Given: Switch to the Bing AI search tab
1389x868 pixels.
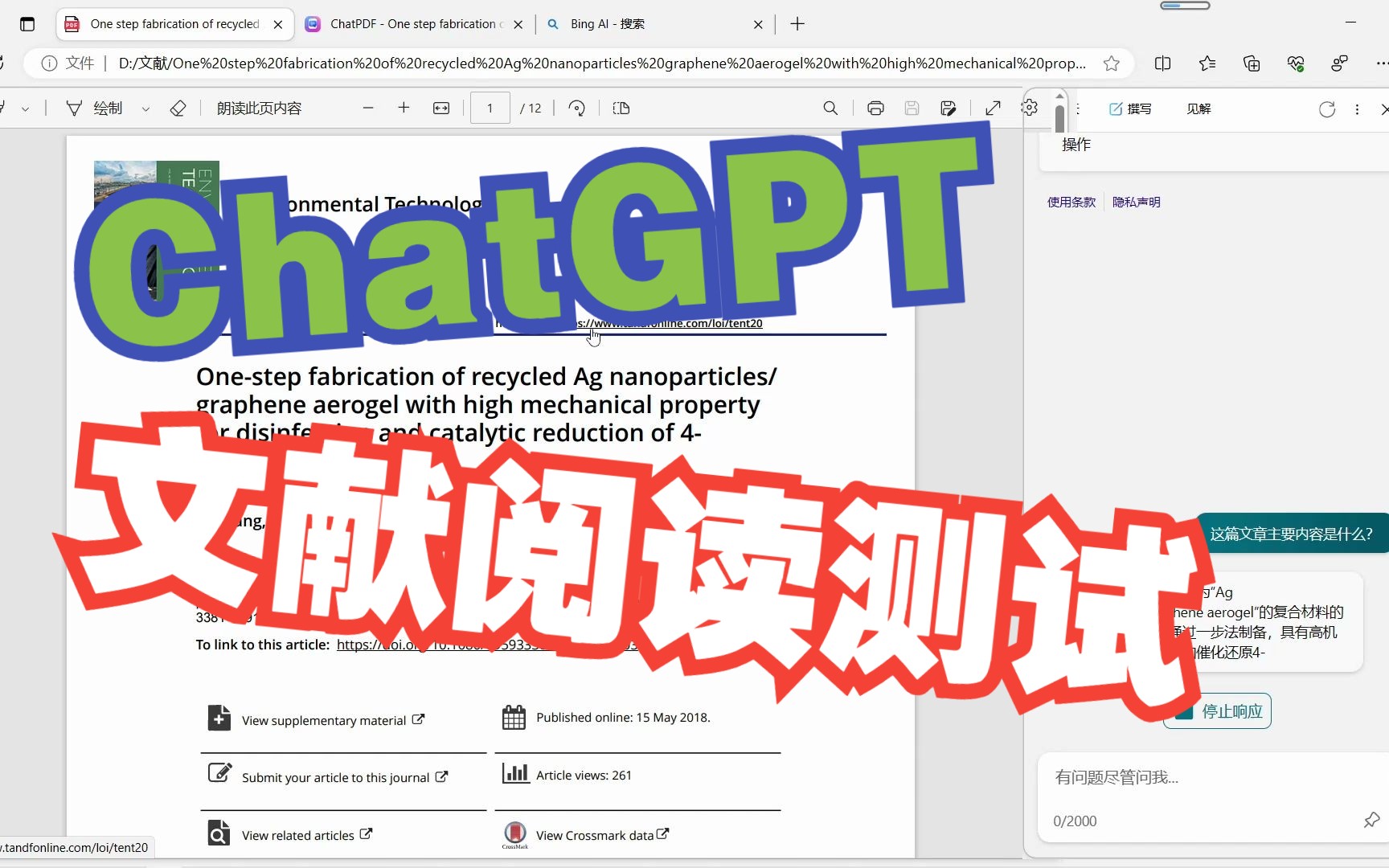Looking at the screenshot, I should (655, 24).
